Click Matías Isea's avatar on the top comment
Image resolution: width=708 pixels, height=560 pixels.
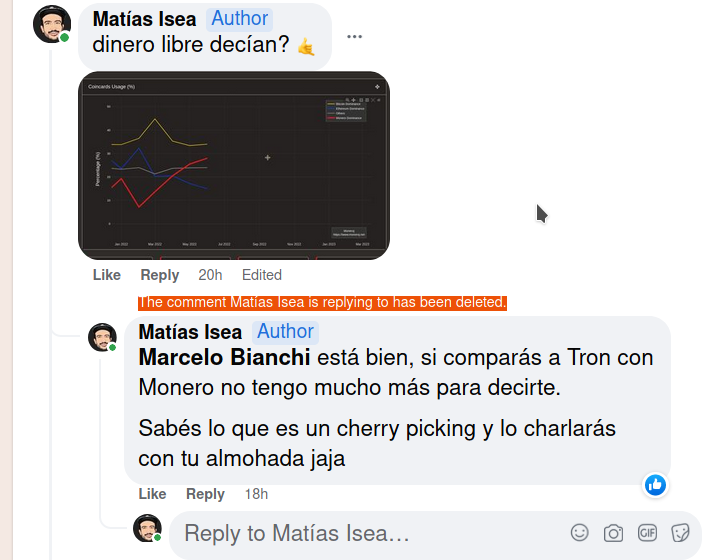click(x=52, y=24)
